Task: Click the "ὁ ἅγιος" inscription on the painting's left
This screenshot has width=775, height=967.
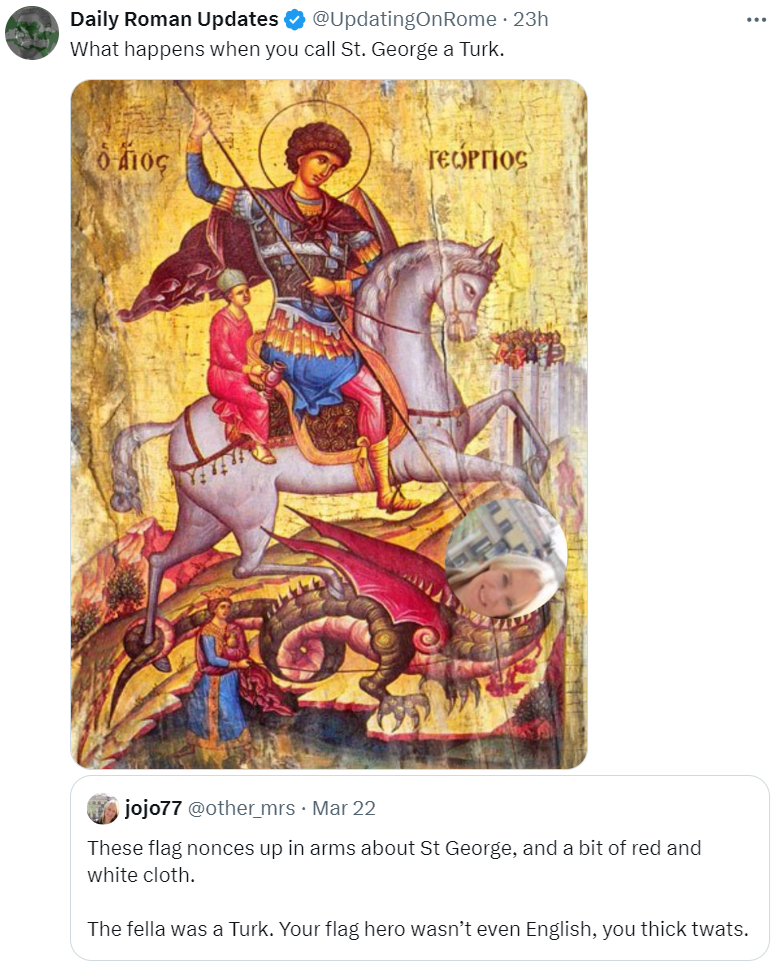Action: (x=133, y=160)
